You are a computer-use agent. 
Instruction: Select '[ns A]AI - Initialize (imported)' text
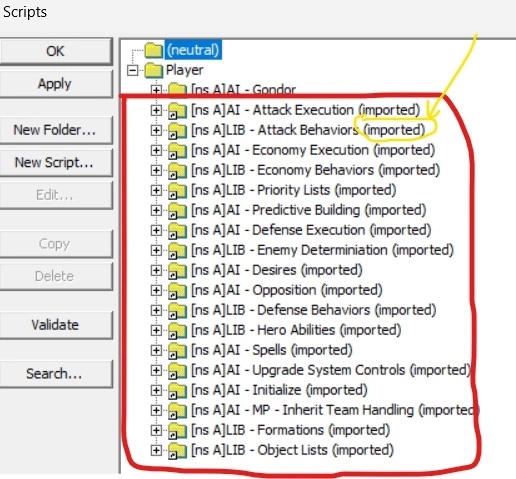[279, 390]
